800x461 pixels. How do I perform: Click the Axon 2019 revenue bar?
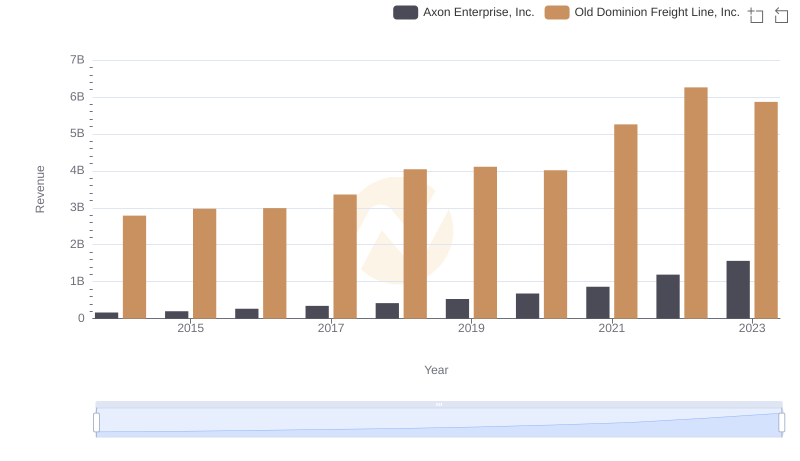[x=457, y=309]
